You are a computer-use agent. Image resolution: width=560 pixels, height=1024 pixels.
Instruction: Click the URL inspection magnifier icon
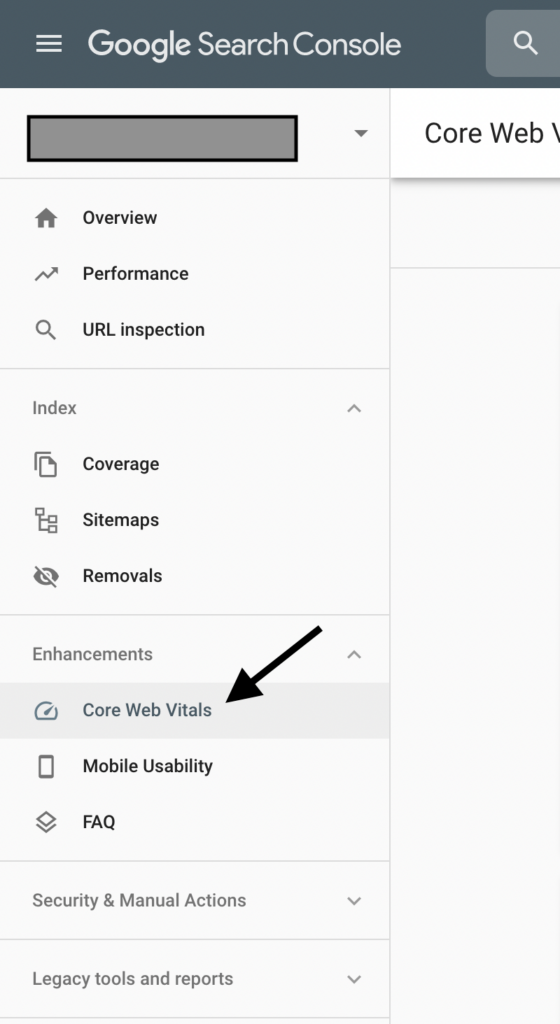(x=46, y=330)
